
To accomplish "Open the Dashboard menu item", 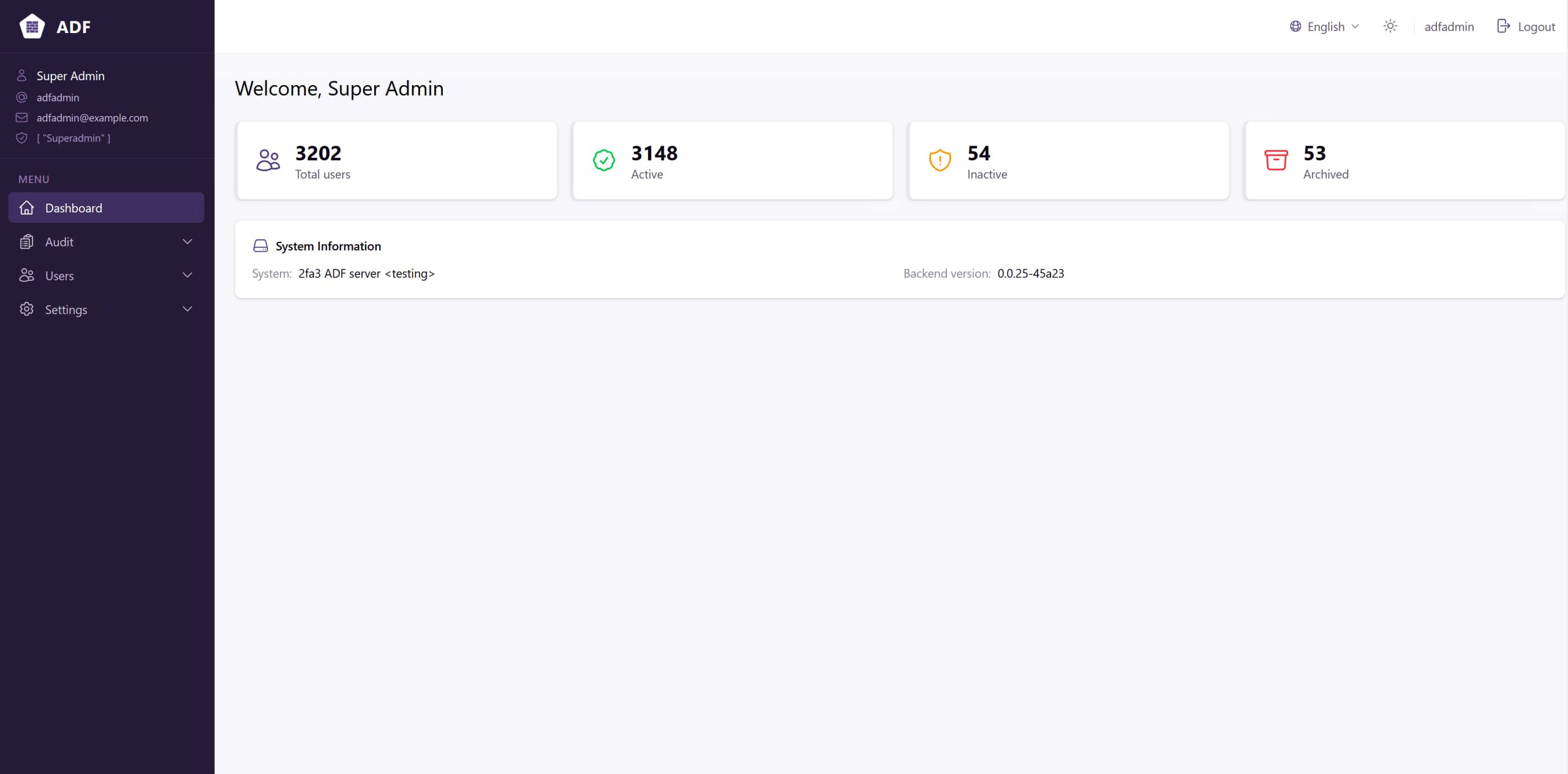I will (107, 208).
